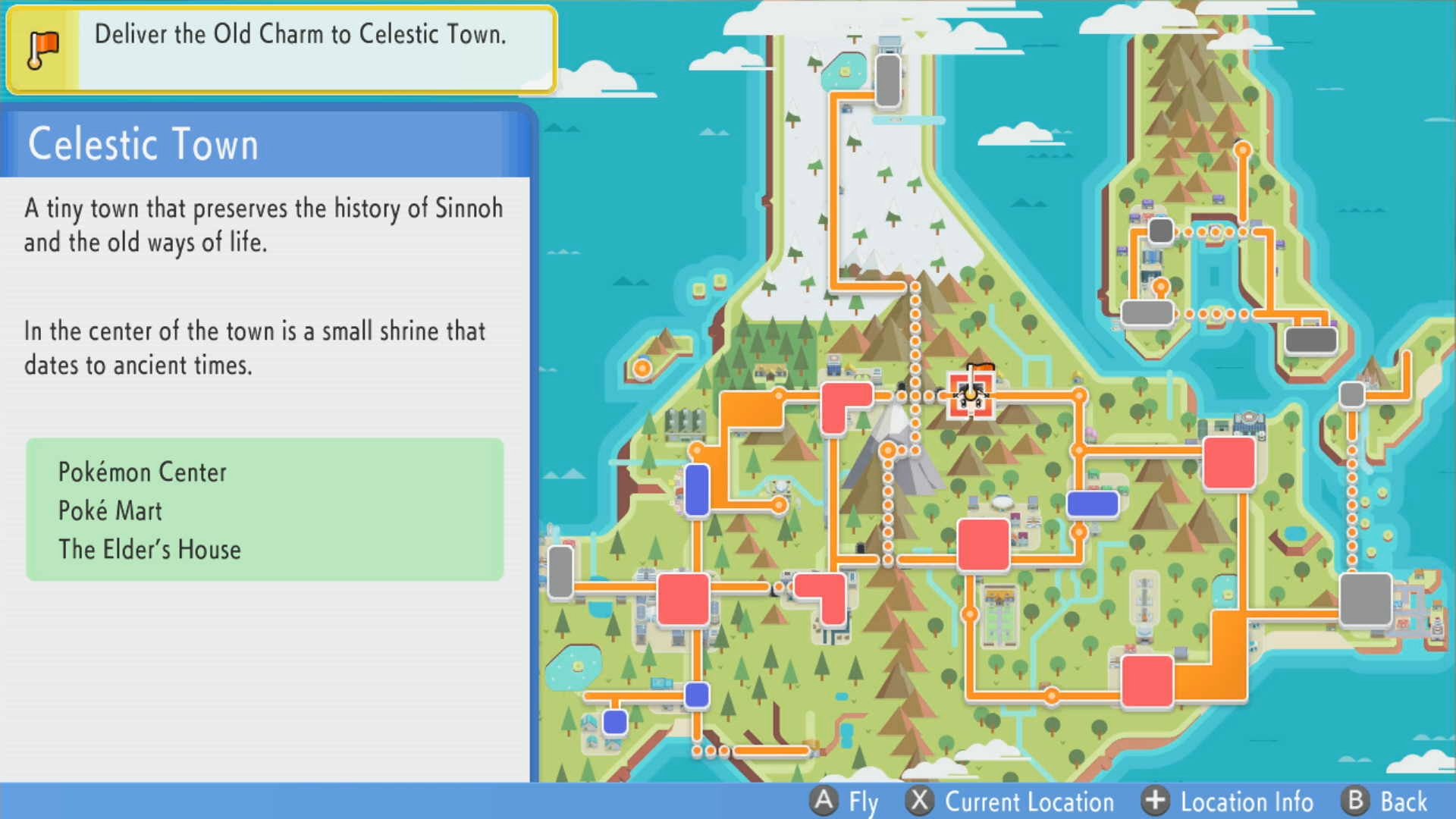Select Canalave City's gray marker on the west coast

coord(560,572)
